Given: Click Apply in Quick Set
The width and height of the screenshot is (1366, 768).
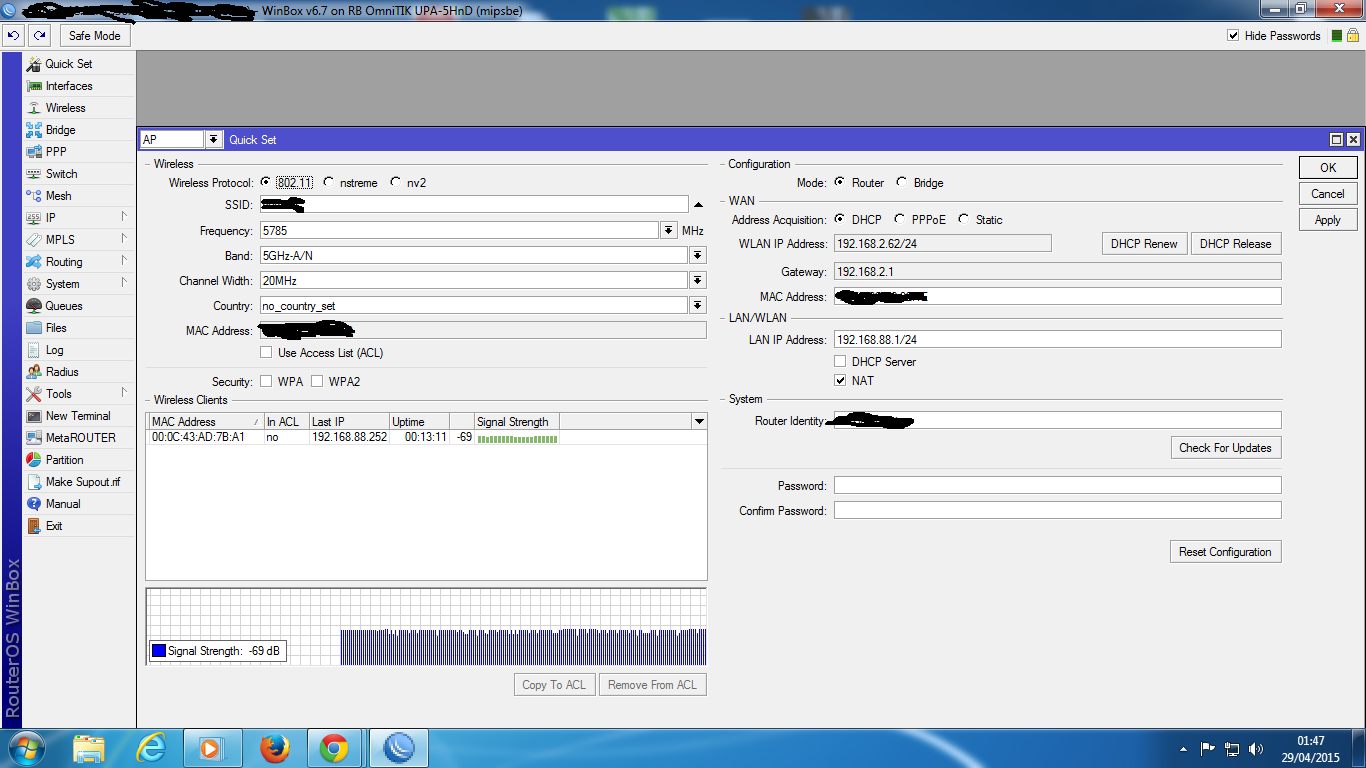Looking at the screenshot, I should click(1328, 220).
